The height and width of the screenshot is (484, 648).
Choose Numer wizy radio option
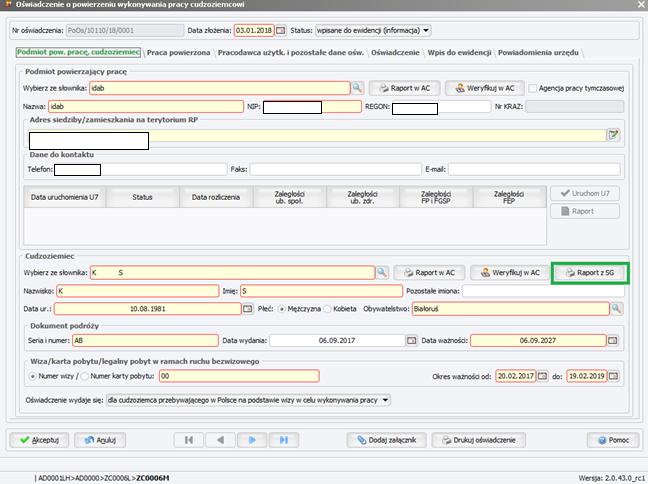pyautogui.click(x=33, y=376)
